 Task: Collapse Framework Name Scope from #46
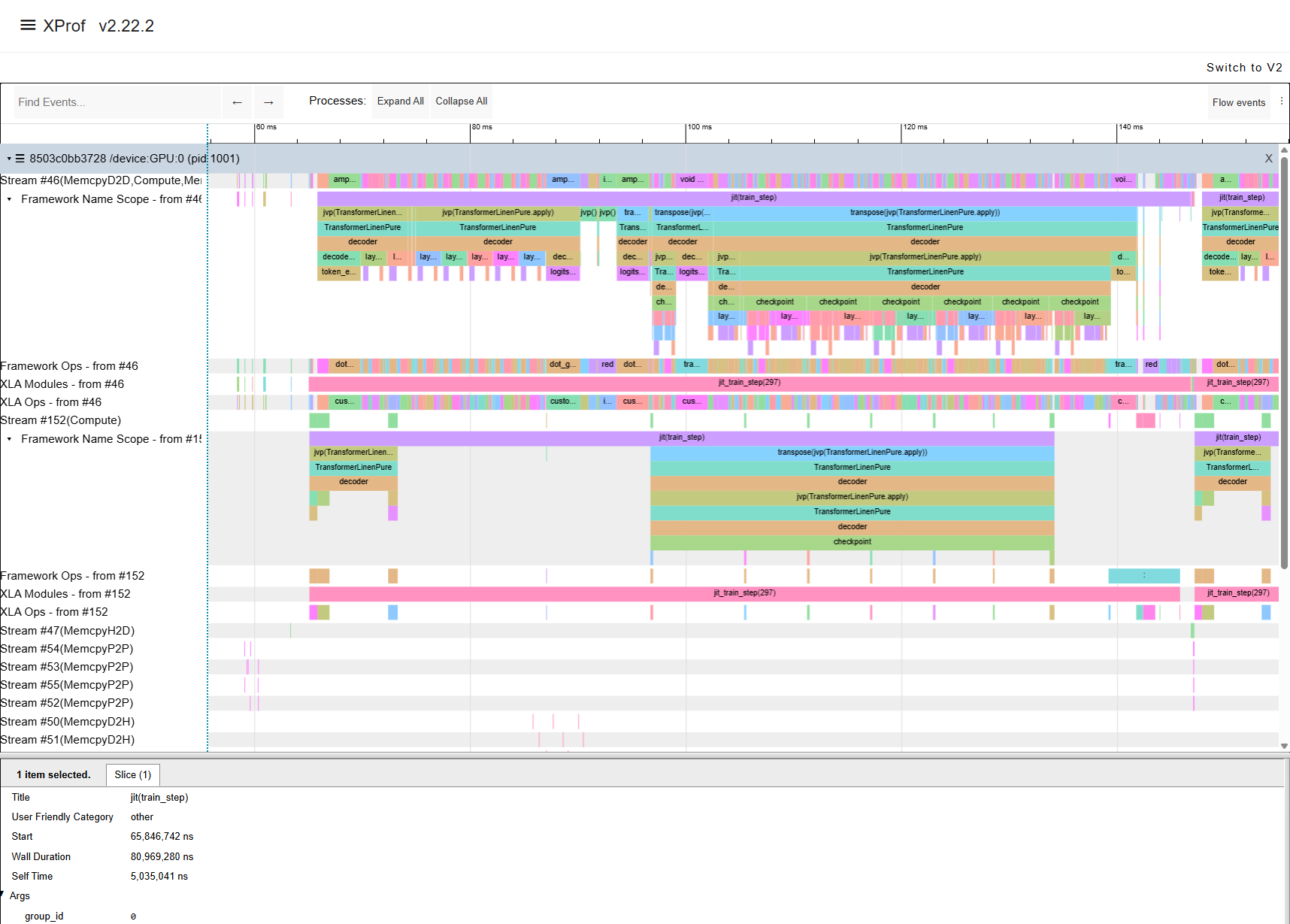(9, 199)
